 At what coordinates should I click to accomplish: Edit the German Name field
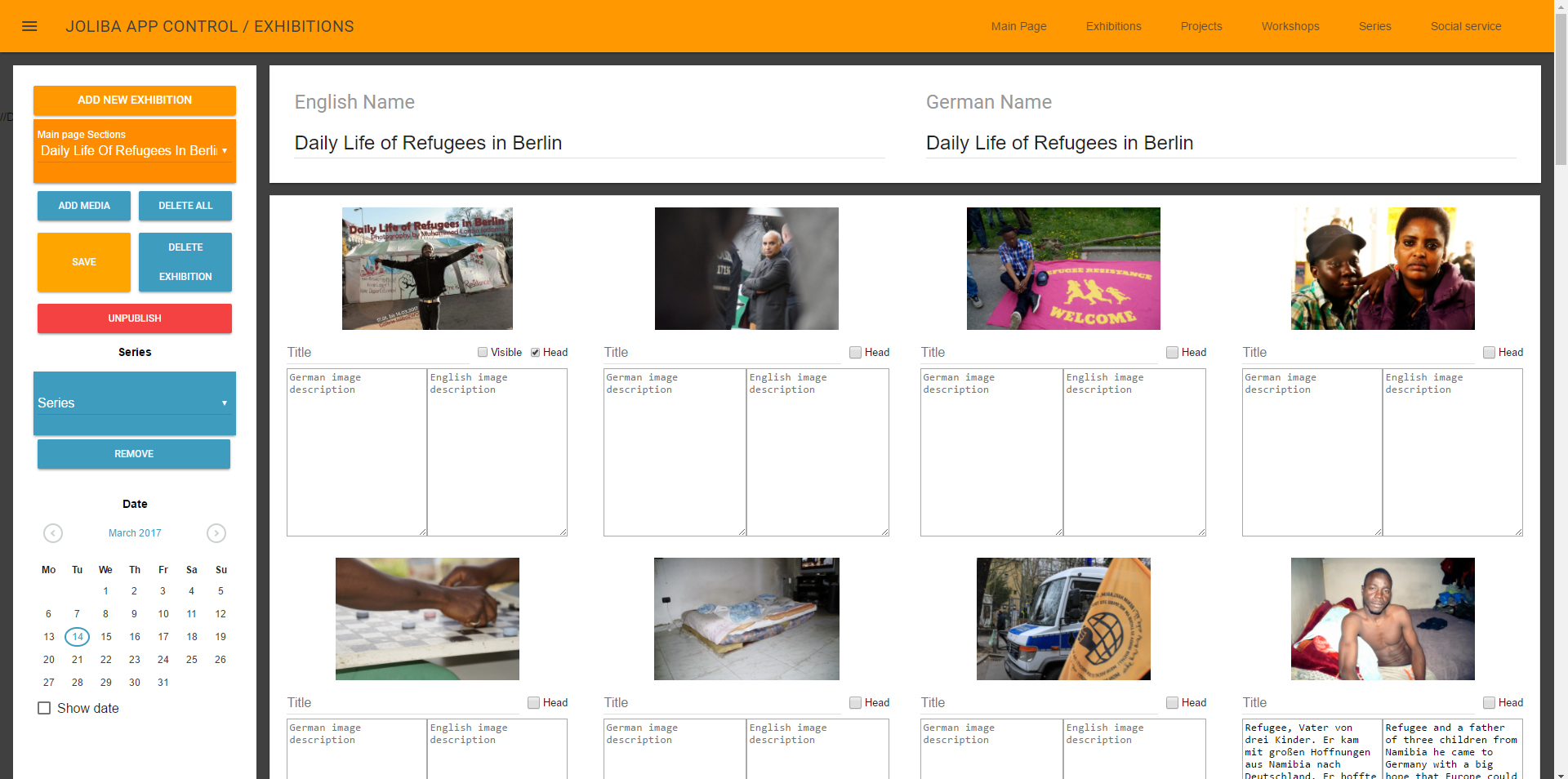coord(1221,144)
